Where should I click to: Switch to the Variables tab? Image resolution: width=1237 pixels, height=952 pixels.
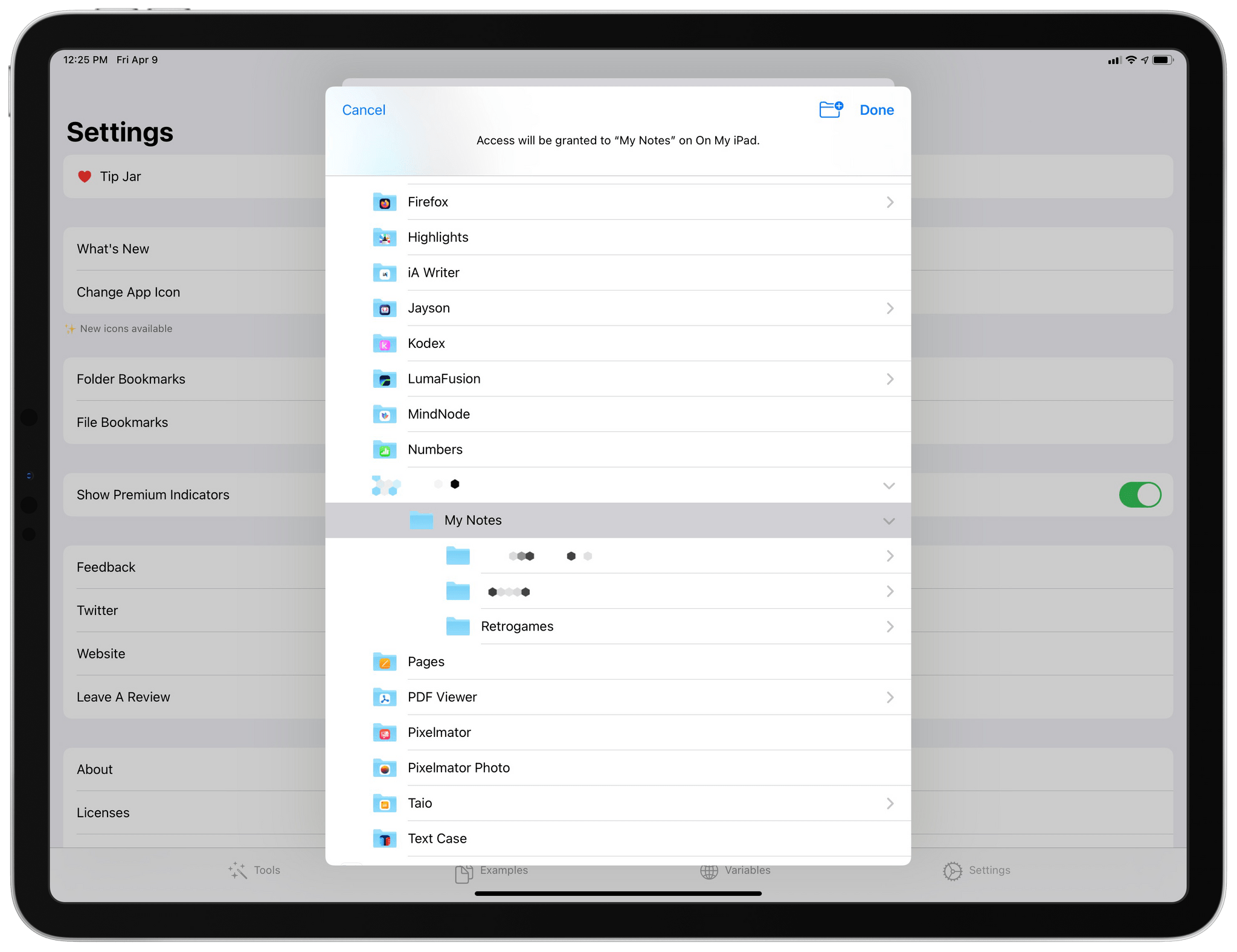point(735,870)
